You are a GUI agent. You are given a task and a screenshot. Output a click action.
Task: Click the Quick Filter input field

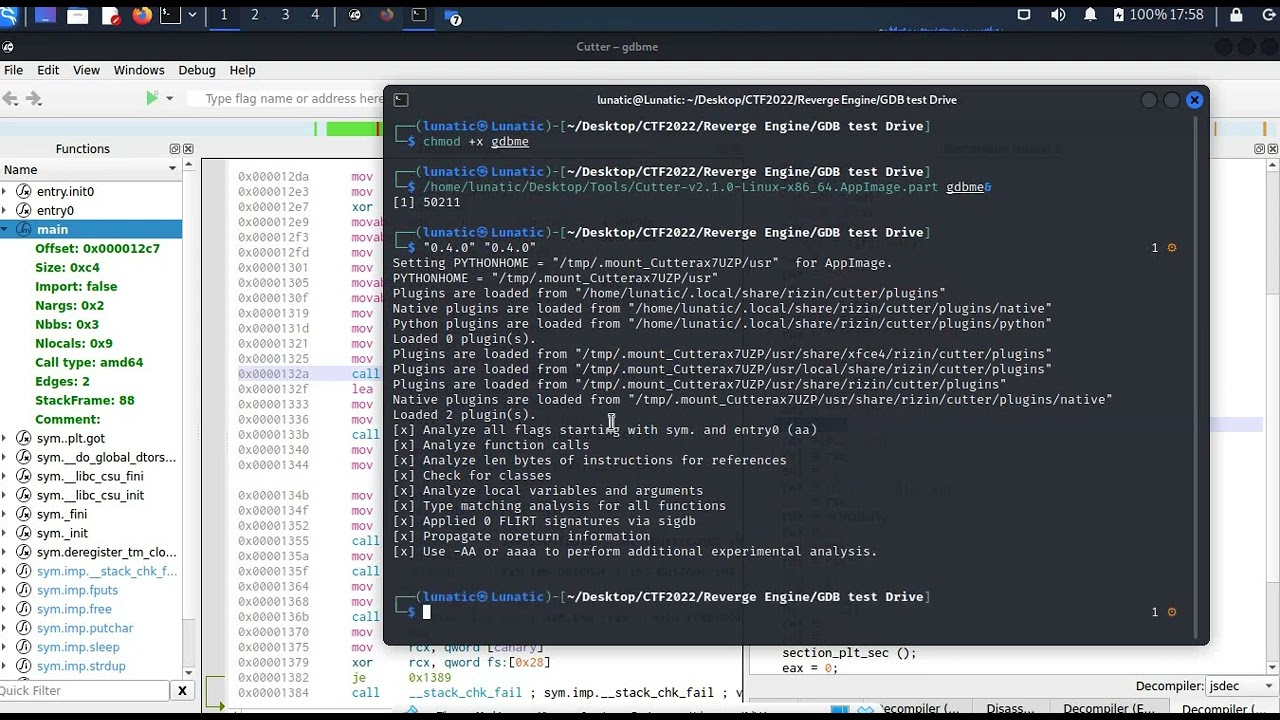point(85,691)
